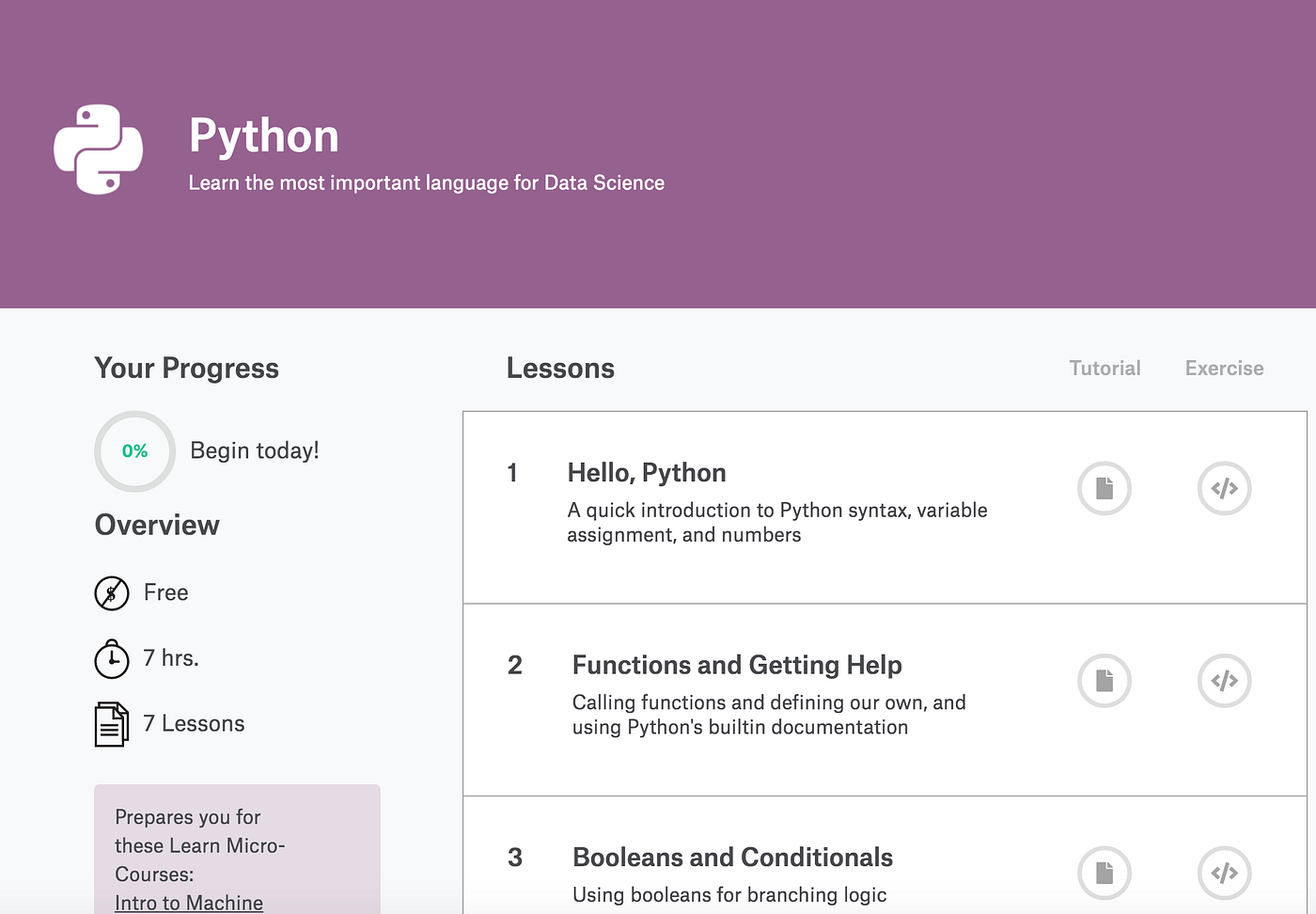Click the Begin today! label
1316x914 pixels.
(x=254, y=450)
